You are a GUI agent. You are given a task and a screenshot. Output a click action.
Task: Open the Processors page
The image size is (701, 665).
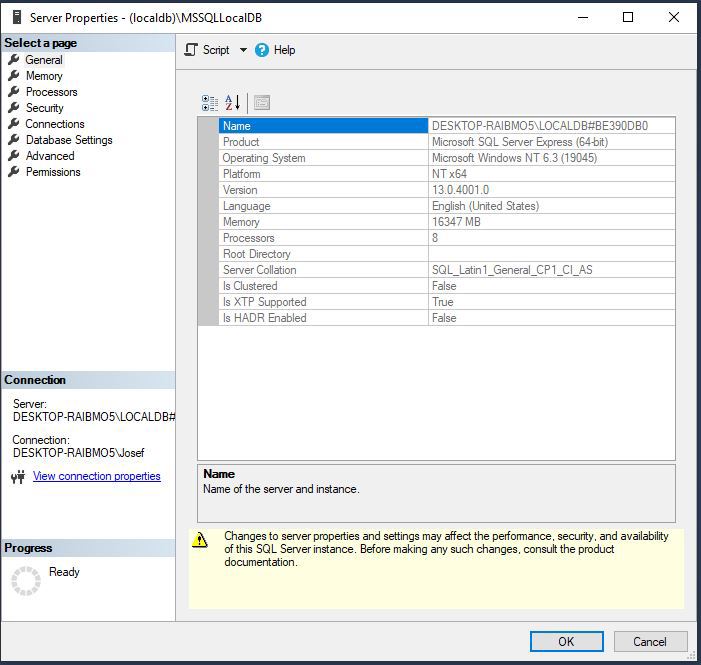pyautogui.click(x=51, y=92)
